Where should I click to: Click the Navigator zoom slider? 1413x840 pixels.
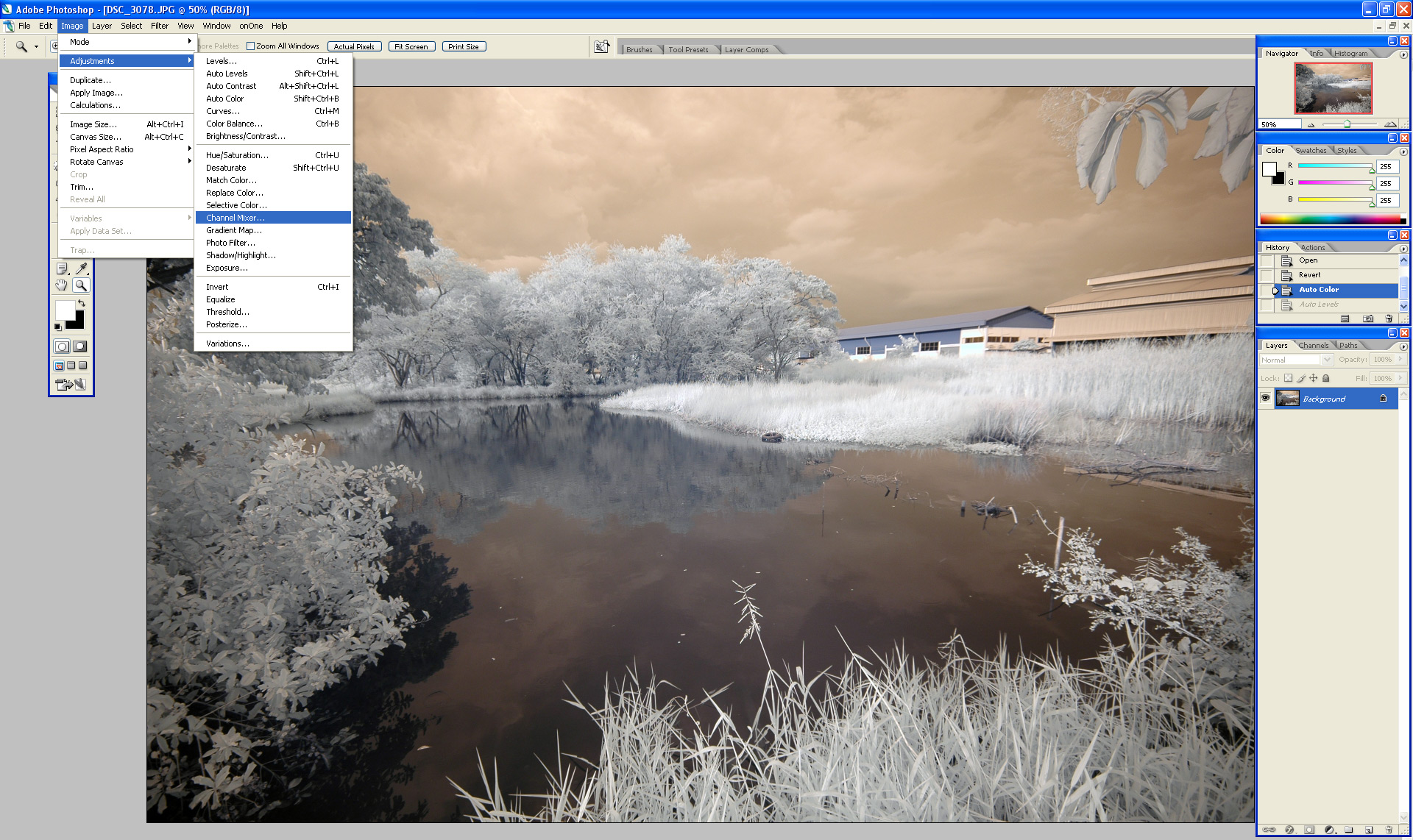[1347, 124]
